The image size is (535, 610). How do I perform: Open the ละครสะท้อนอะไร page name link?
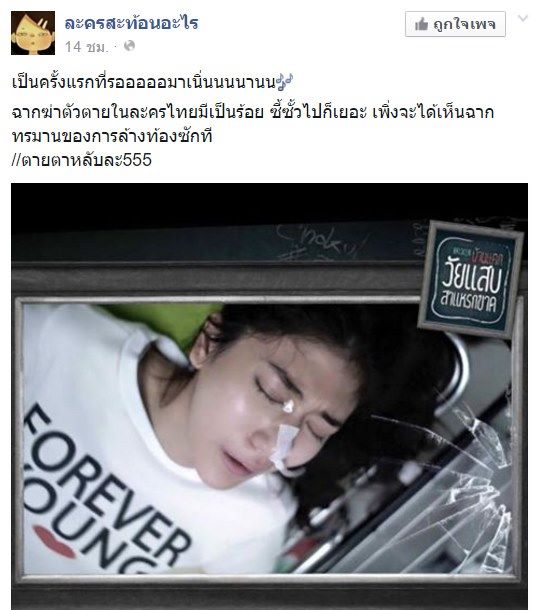132,23
